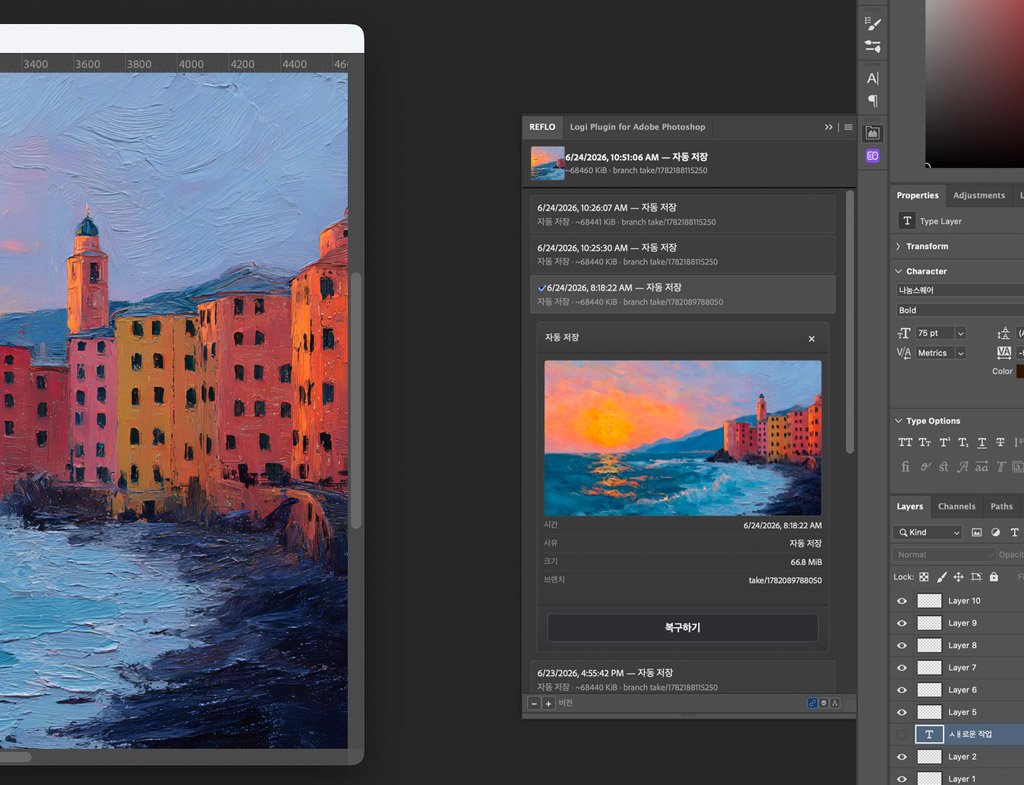Lock transparent pixels in Layers panel
The height and width of the screenshot is (785, 1024).
click(x=923, y=577)
